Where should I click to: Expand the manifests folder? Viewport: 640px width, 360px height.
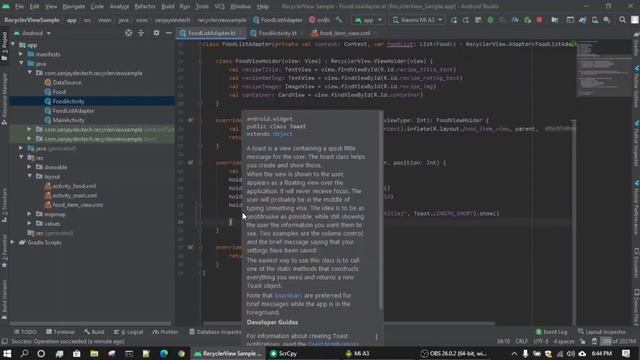coord(21,54)
